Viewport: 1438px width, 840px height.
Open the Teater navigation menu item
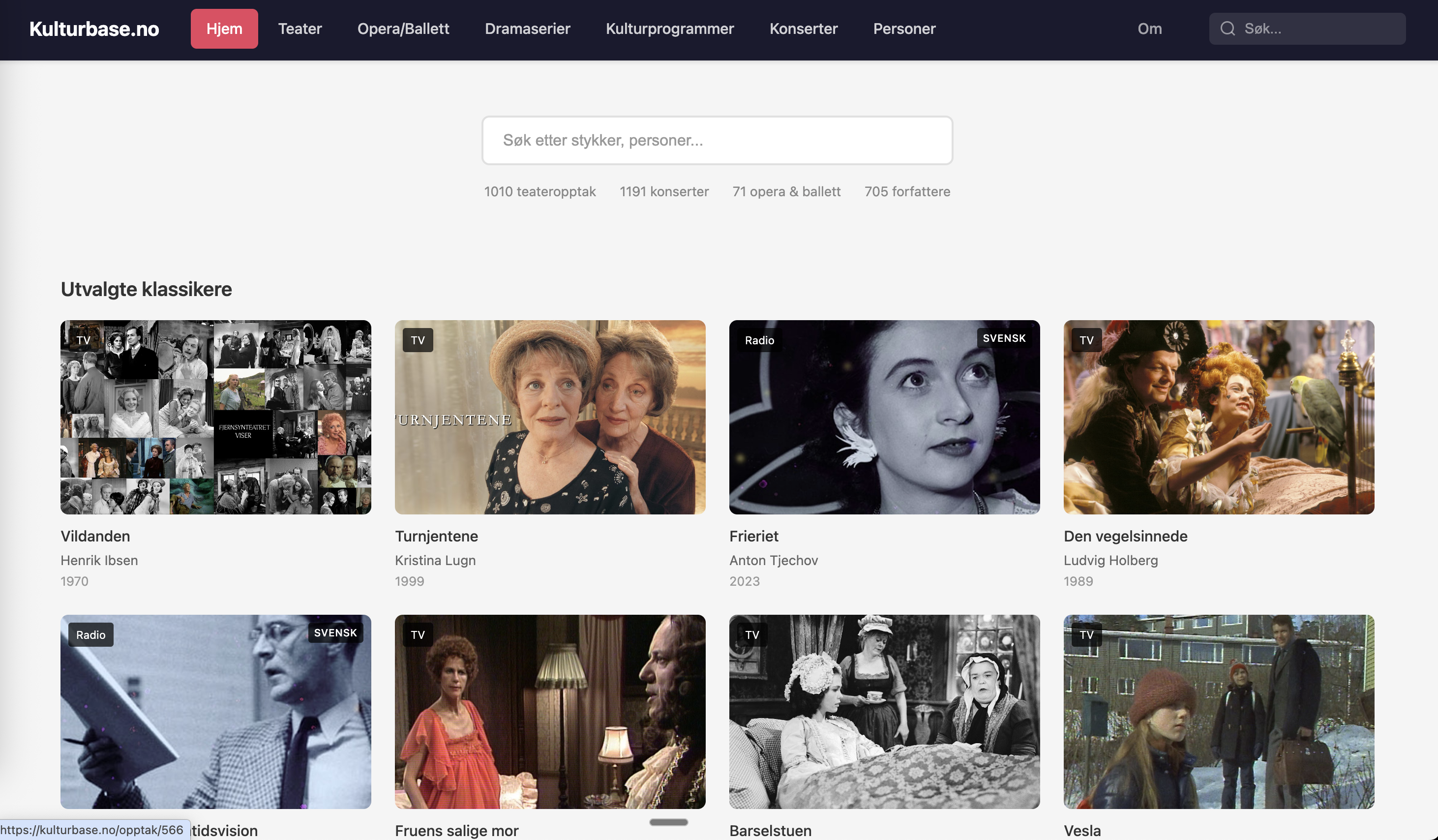[300, 29]
